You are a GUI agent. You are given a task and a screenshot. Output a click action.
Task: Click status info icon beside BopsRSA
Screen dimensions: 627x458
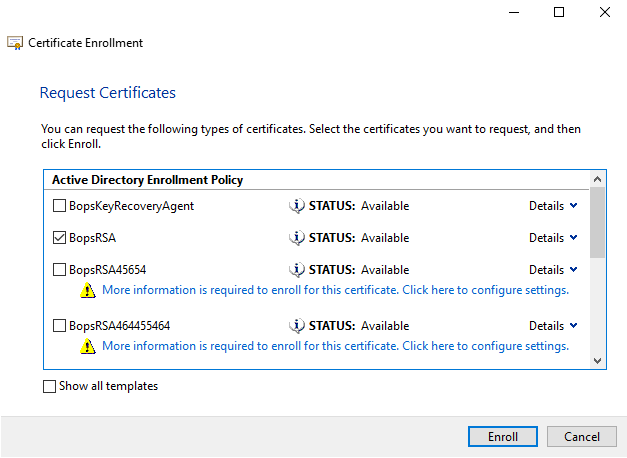(x=296, y=238)
